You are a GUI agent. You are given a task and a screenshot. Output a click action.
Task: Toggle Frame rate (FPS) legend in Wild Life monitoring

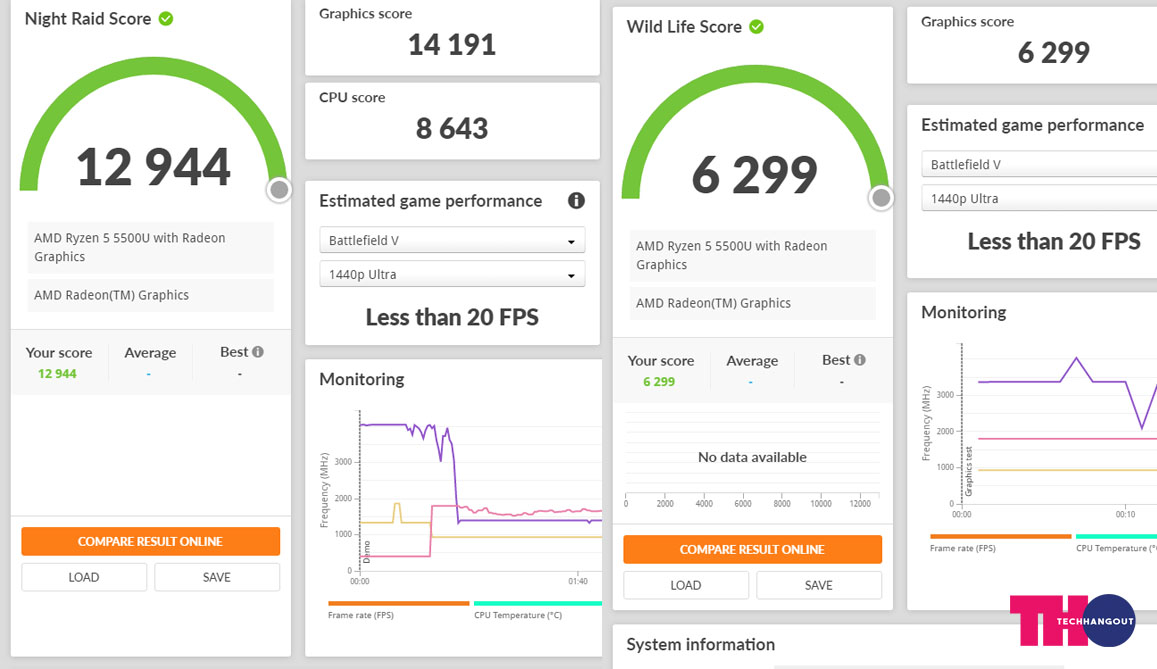tap(1001, 542)
